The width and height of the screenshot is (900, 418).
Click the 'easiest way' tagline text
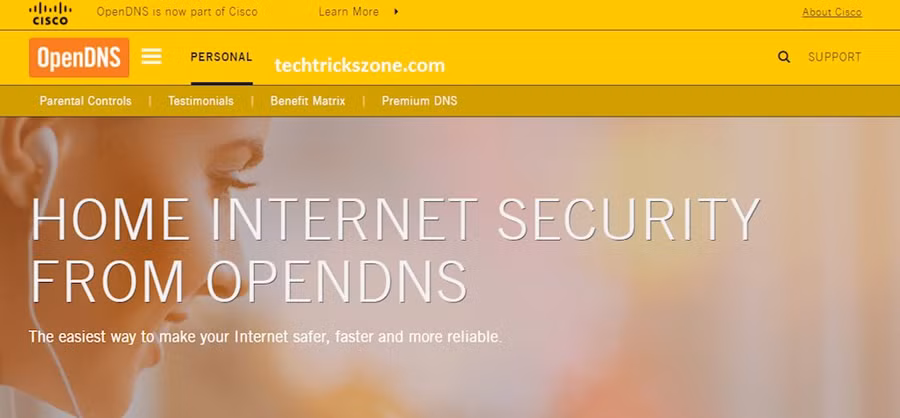point(265,336)
